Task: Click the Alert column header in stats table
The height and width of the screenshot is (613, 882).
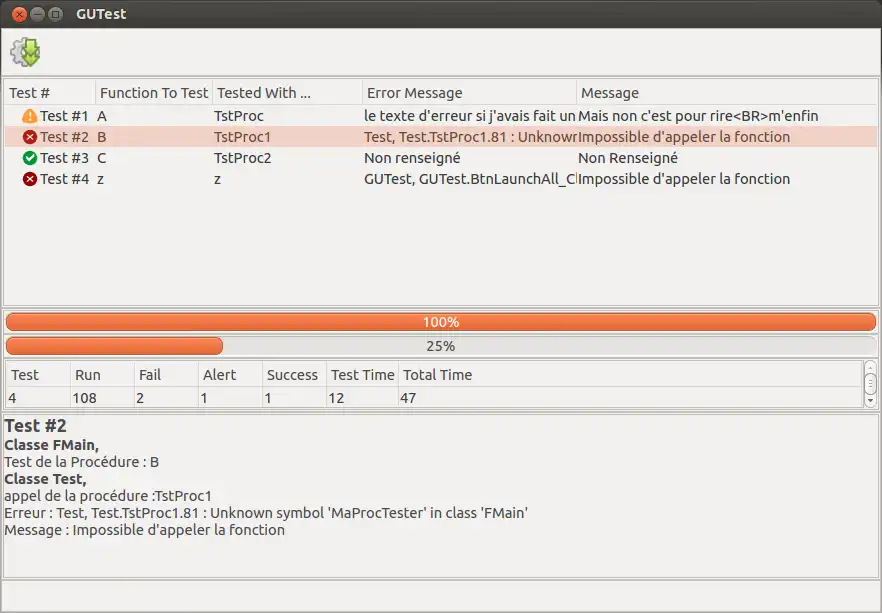Action: pyautogui.click(x=230, y=375)
